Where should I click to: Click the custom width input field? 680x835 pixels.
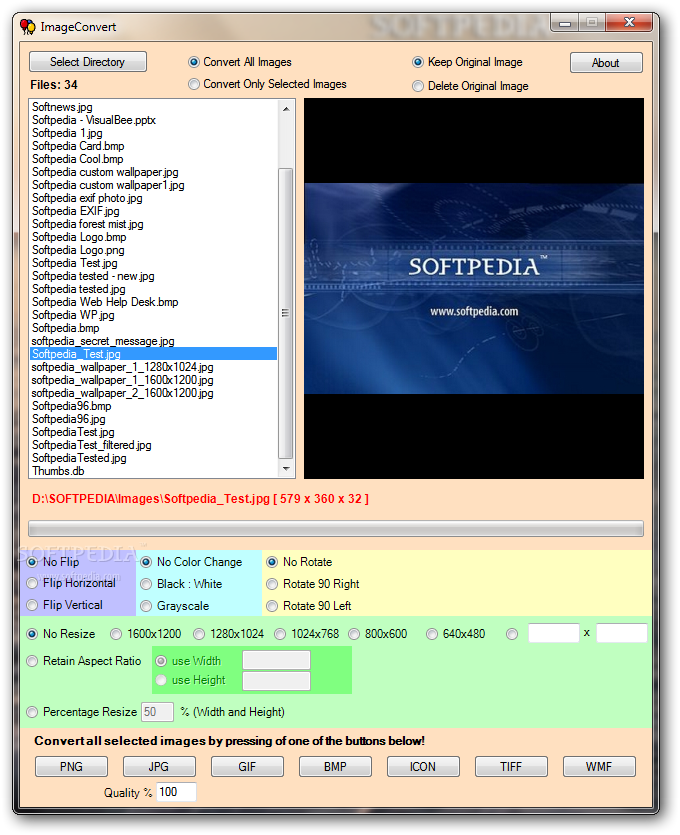553,634
